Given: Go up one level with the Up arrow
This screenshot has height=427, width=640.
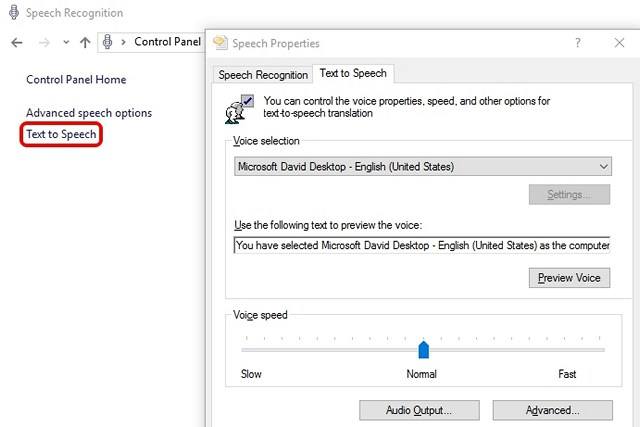Looking at the screenshot, I should pos(85,42).
